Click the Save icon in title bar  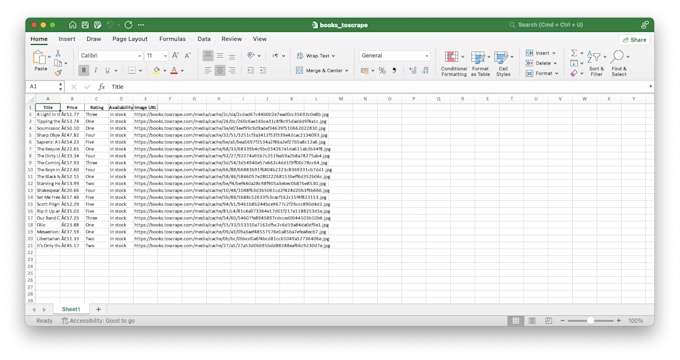[x=85, y=25]
